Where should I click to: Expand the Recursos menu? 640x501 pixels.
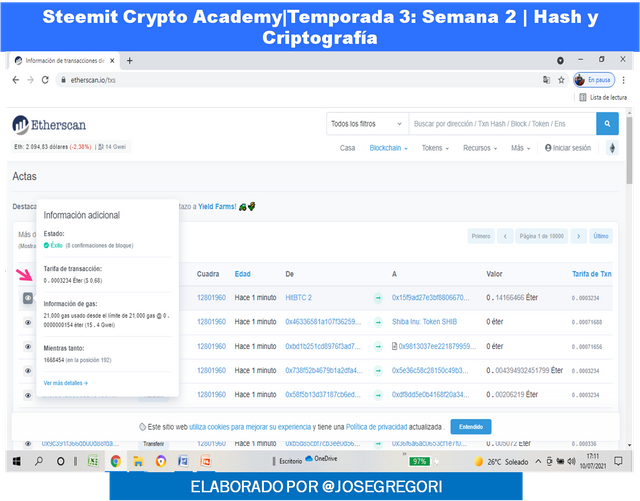[x=480, y=148]
